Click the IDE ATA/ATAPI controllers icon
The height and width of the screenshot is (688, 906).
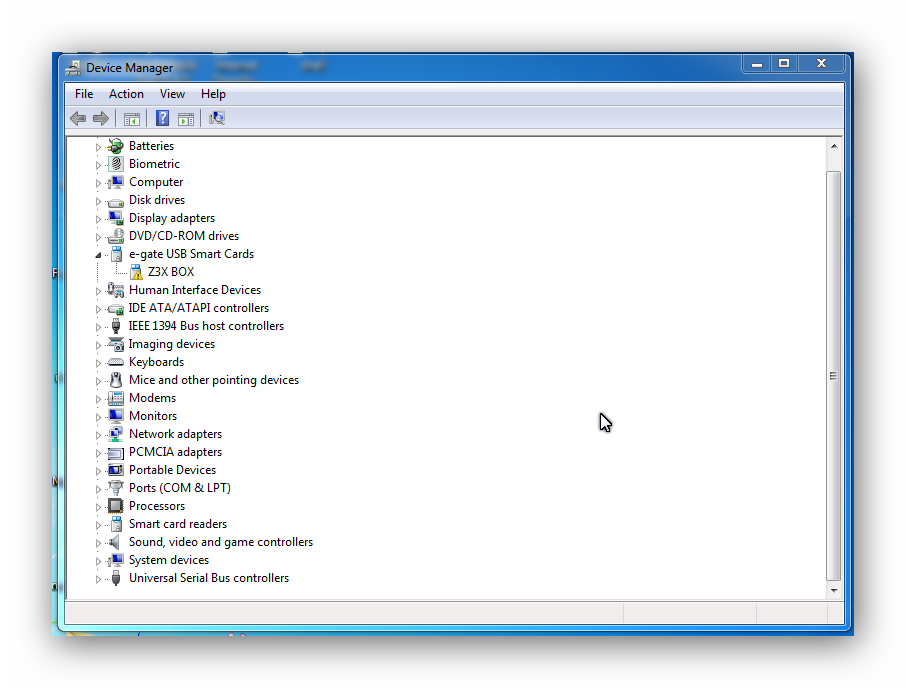coord(116,309)
